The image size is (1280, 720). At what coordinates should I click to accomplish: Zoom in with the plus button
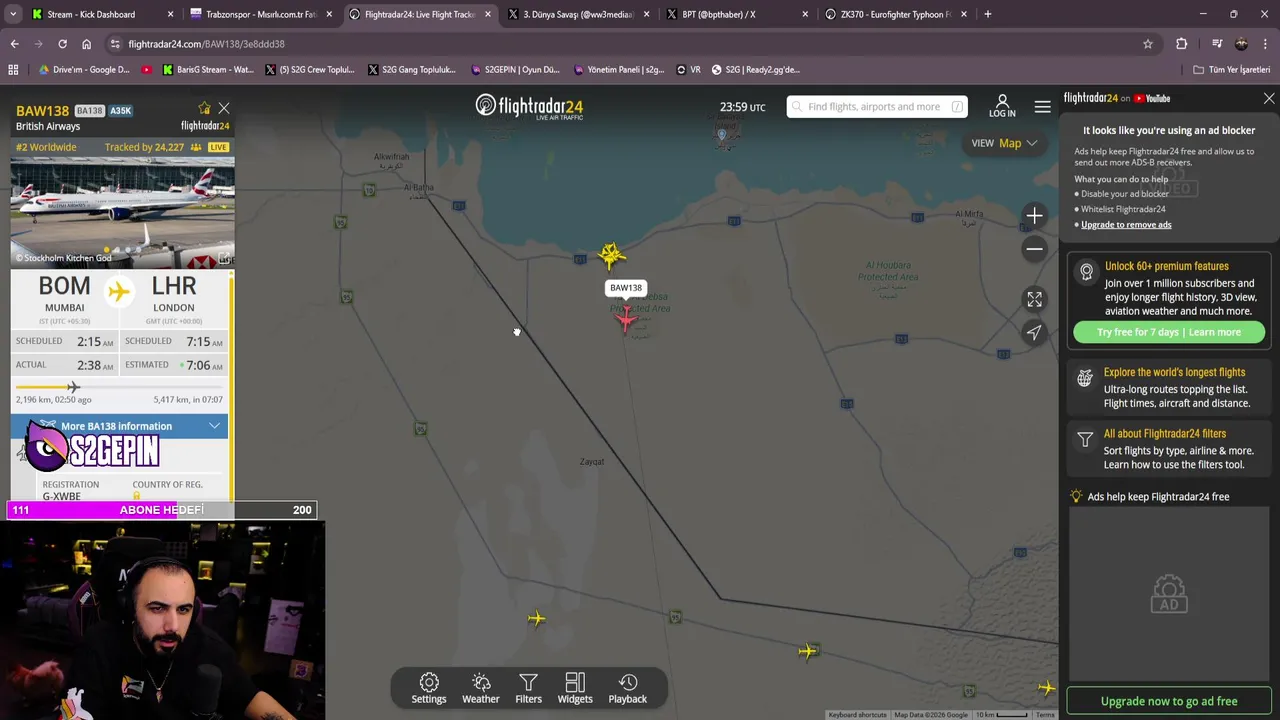pos(1034,215)
